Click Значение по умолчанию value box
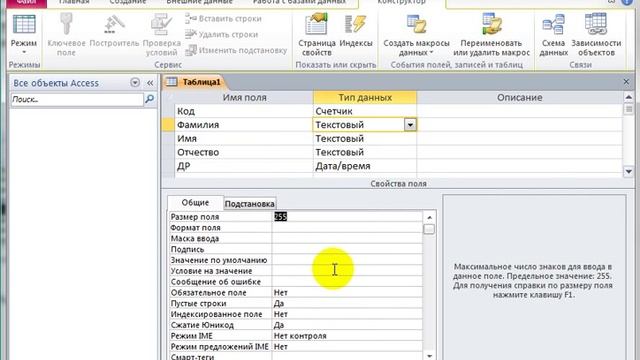Screen dimensions: 640x360 [x=347, y=260]
